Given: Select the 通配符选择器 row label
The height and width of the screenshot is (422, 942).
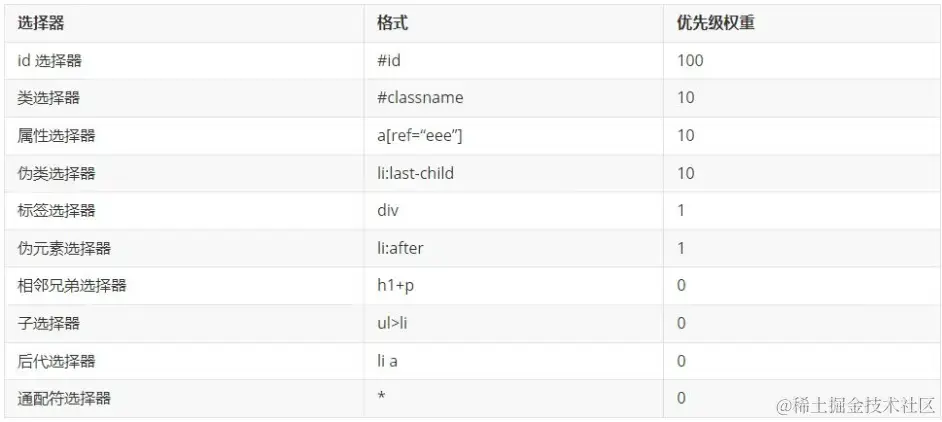Looking at the screenshot, I should (x=64, y=398).
